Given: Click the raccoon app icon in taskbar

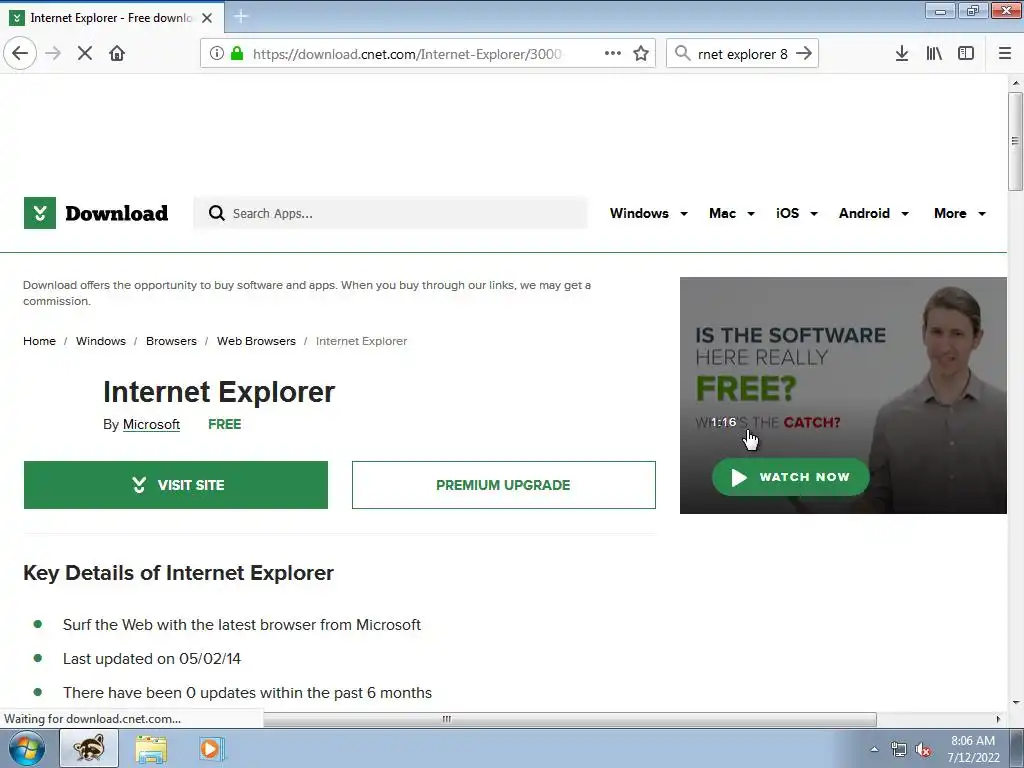Looking at the screenshot, I should coord(89,748).
